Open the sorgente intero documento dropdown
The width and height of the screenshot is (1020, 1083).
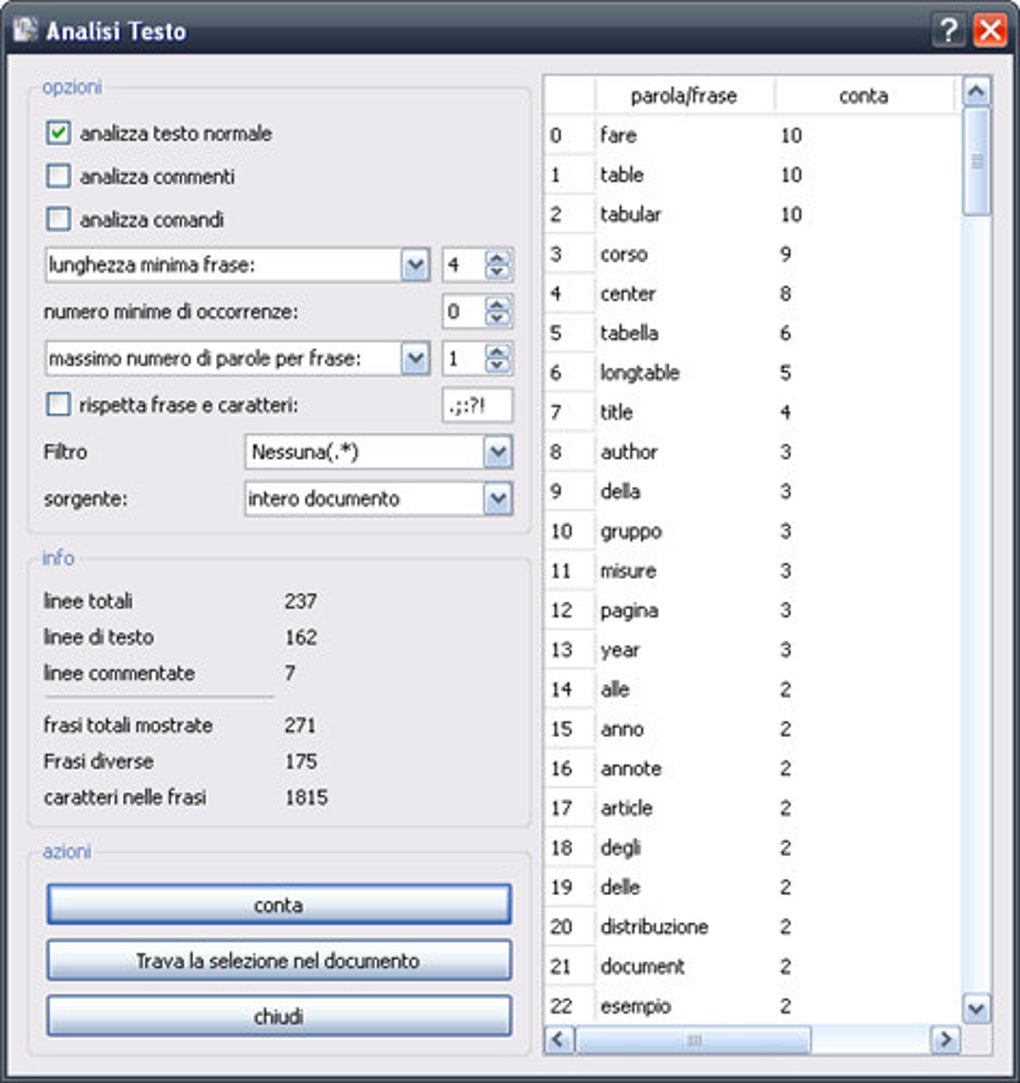[497, 497]
